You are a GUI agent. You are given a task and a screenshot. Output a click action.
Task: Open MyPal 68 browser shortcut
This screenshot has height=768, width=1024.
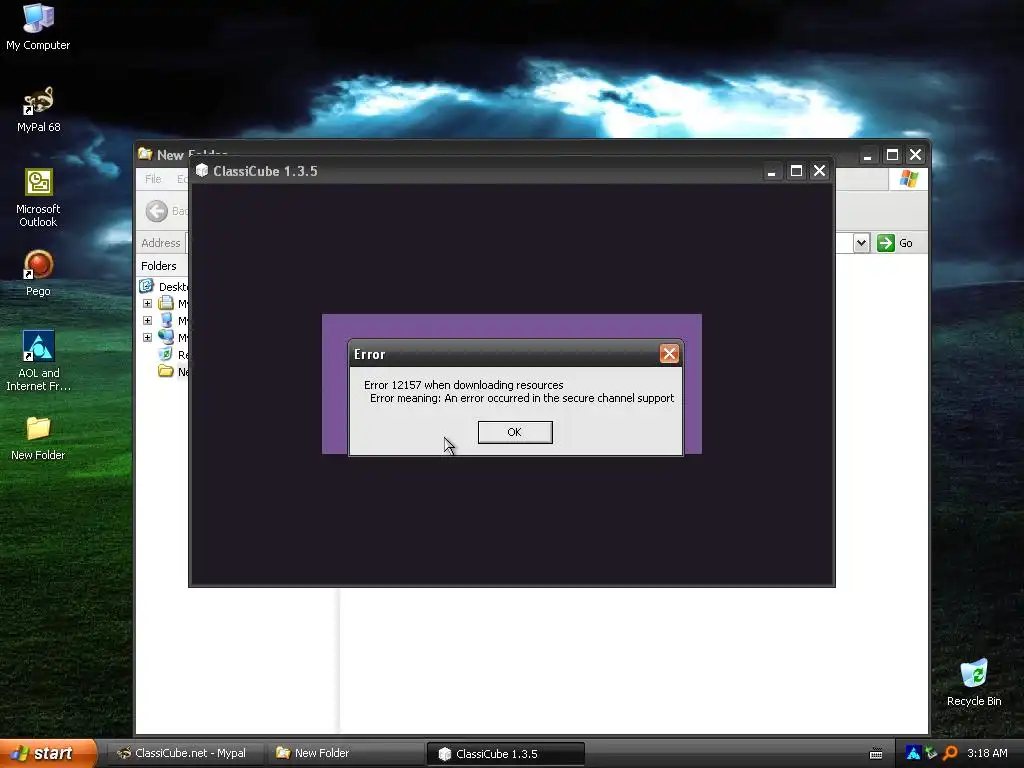tap(38, 110)
